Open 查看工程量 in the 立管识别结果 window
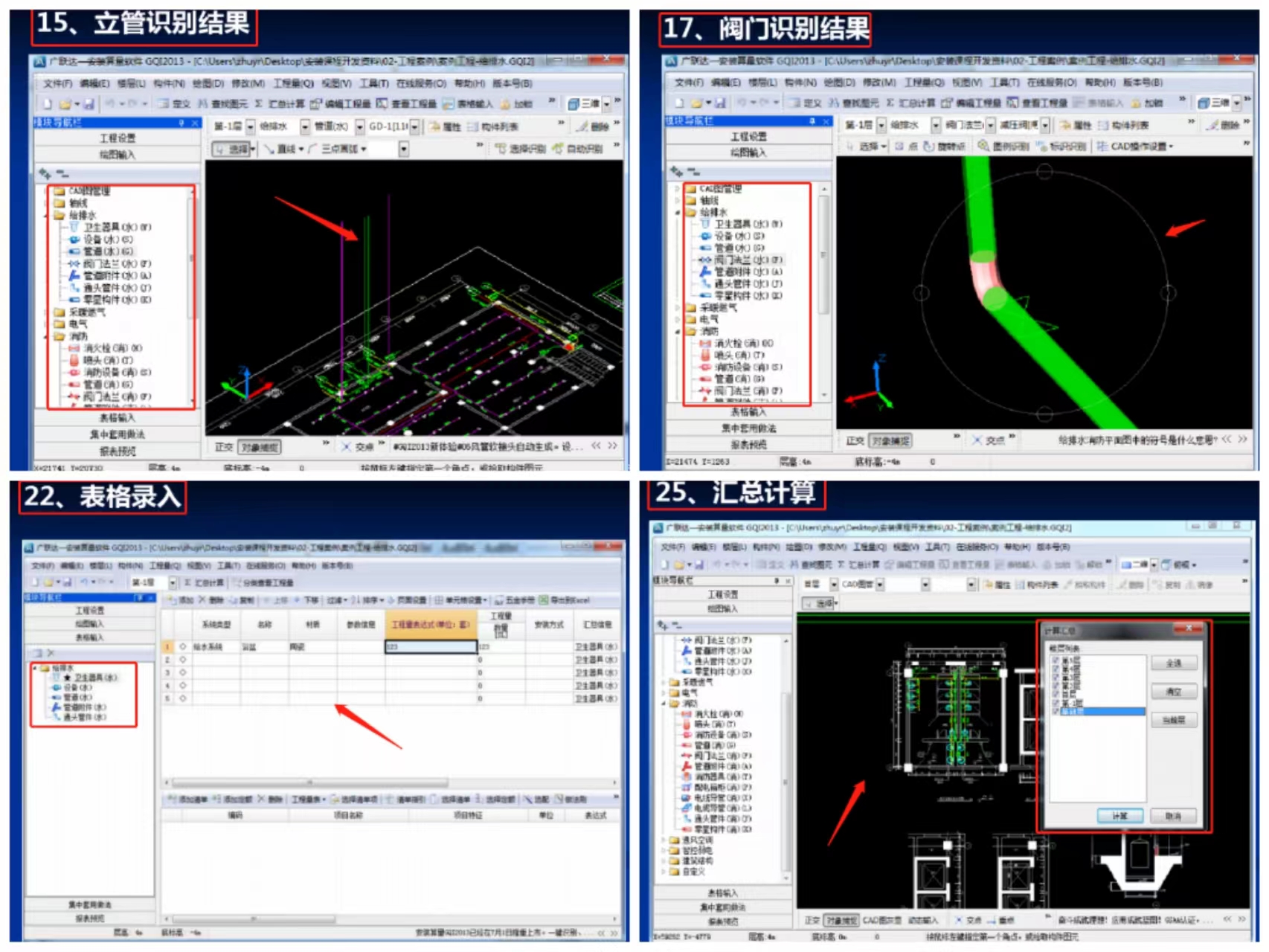 coord(407,104)
